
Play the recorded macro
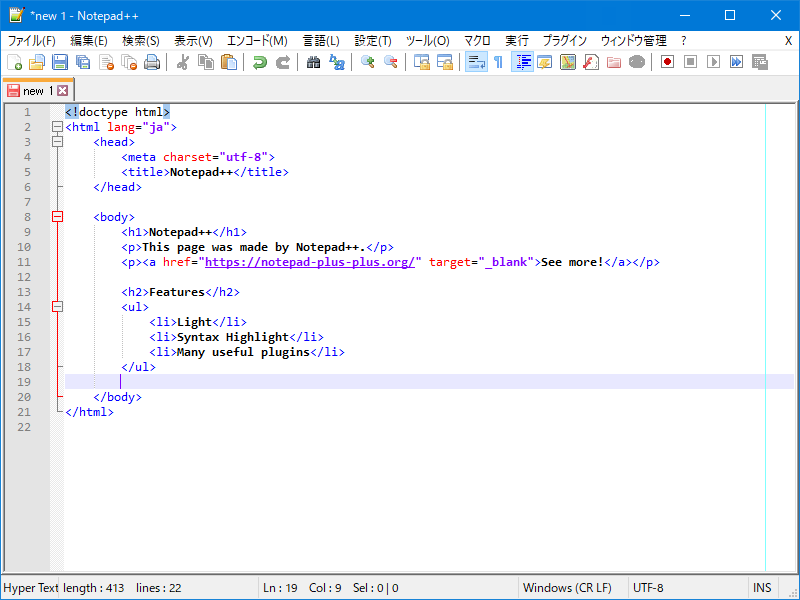tap(712, 61)
